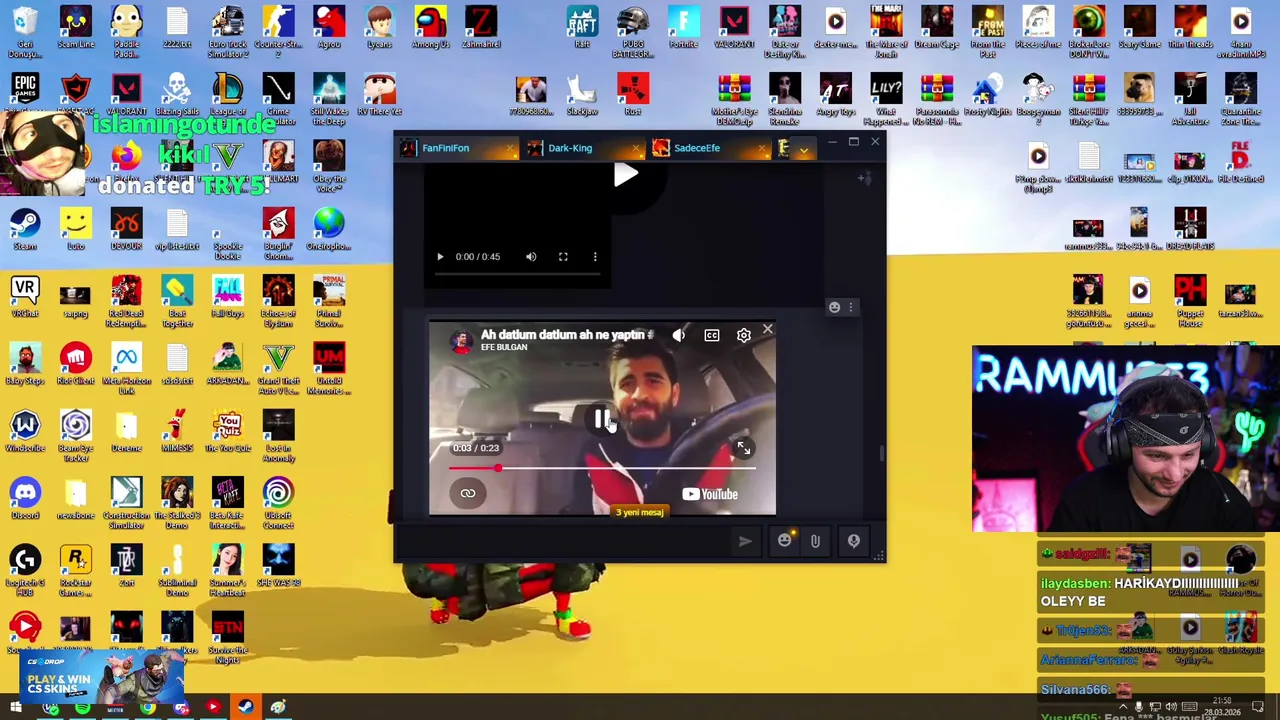The width and height of the screenshot is (1280, 720).
Task: Add a friend to this Steam chat
Action: click(865, 178)
